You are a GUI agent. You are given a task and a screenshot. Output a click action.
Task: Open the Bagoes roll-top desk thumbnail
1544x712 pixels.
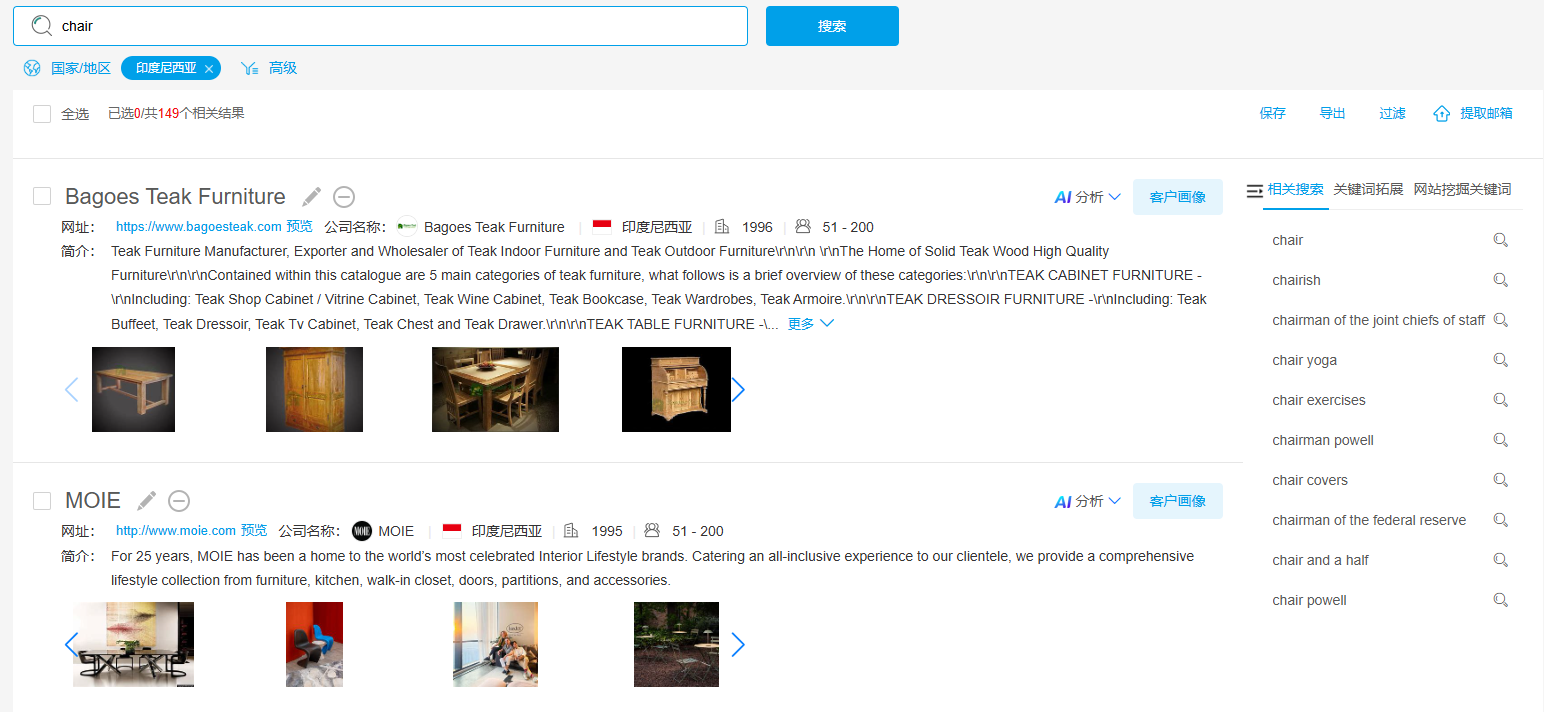coord(676,390)
